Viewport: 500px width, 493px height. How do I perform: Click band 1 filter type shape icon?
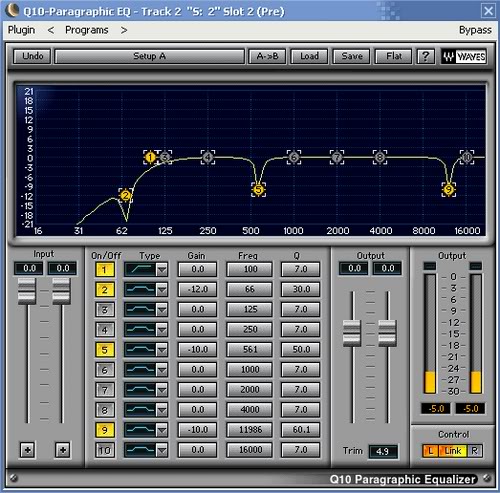(140, 269)
